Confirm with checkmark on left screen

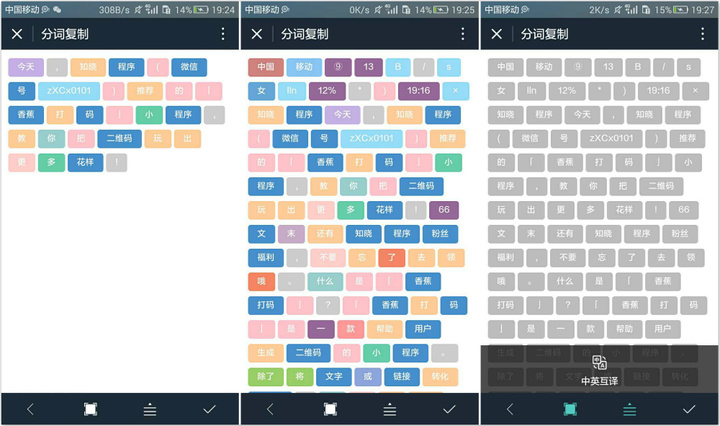pyautogui.click(x=209, y=409)
